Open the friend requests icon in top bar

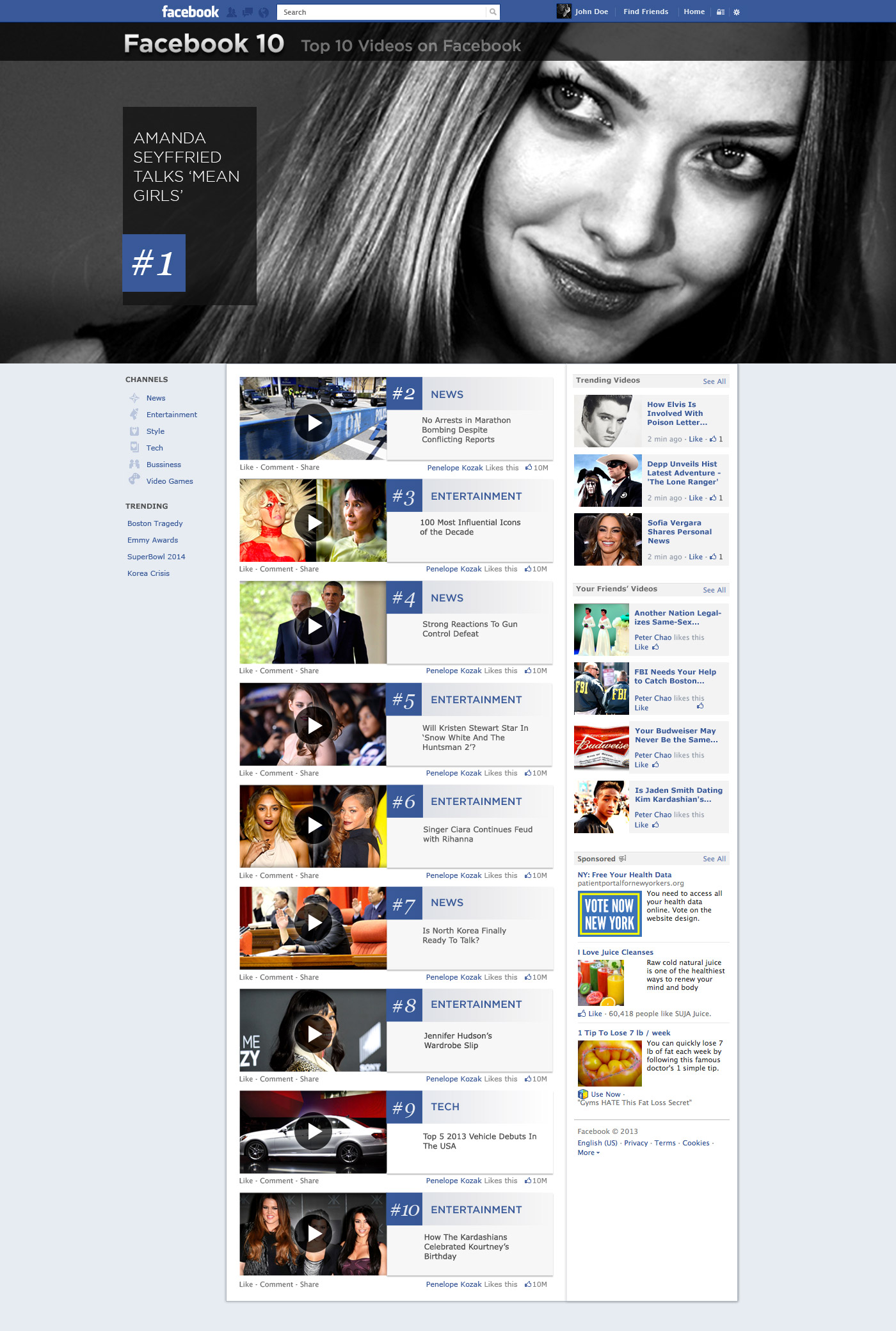click(232, 12)
